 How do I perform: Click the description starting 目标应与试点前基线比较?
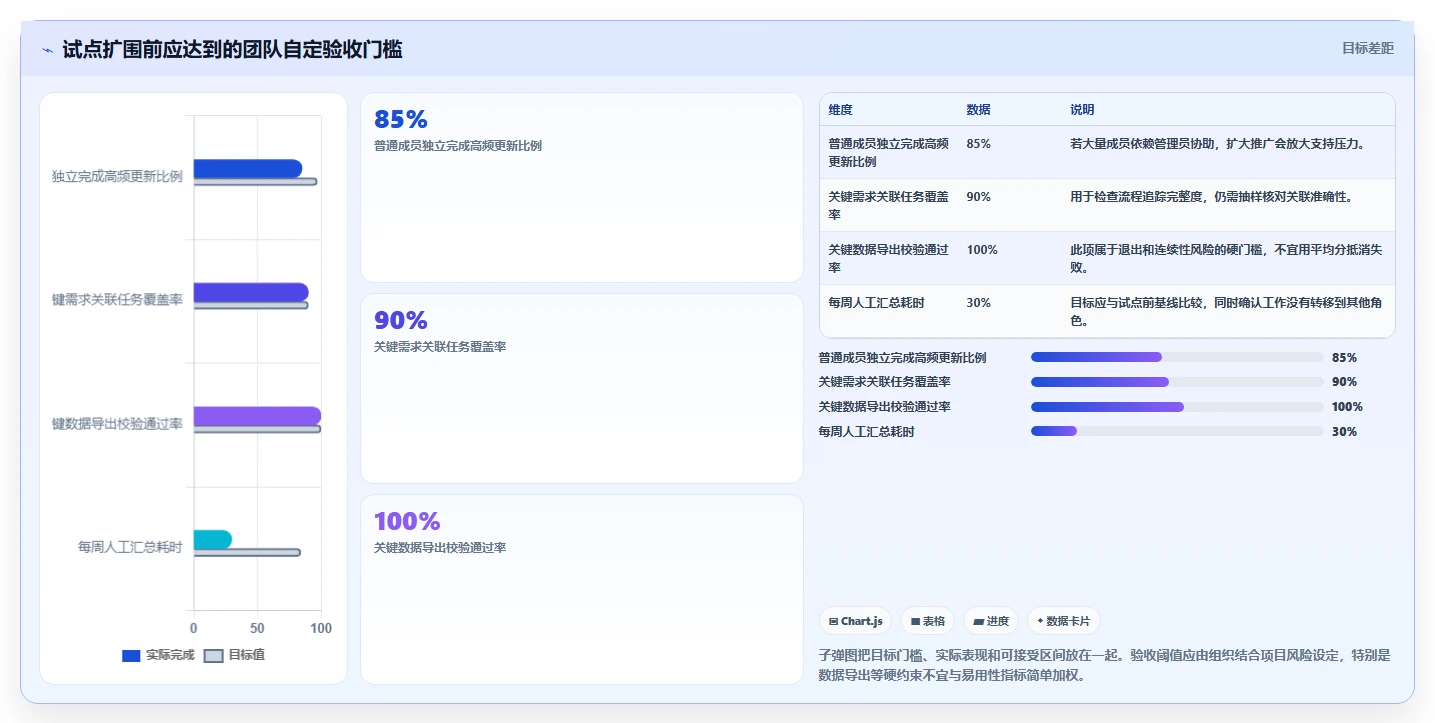(x=1226, y=312)
